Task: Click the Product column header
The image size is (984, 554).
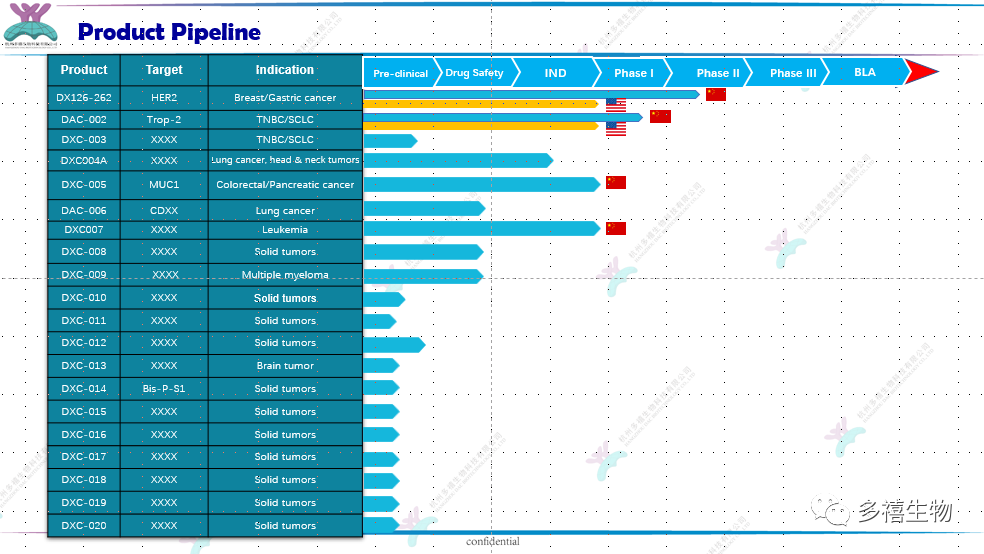Action: [x=84, y=70]
